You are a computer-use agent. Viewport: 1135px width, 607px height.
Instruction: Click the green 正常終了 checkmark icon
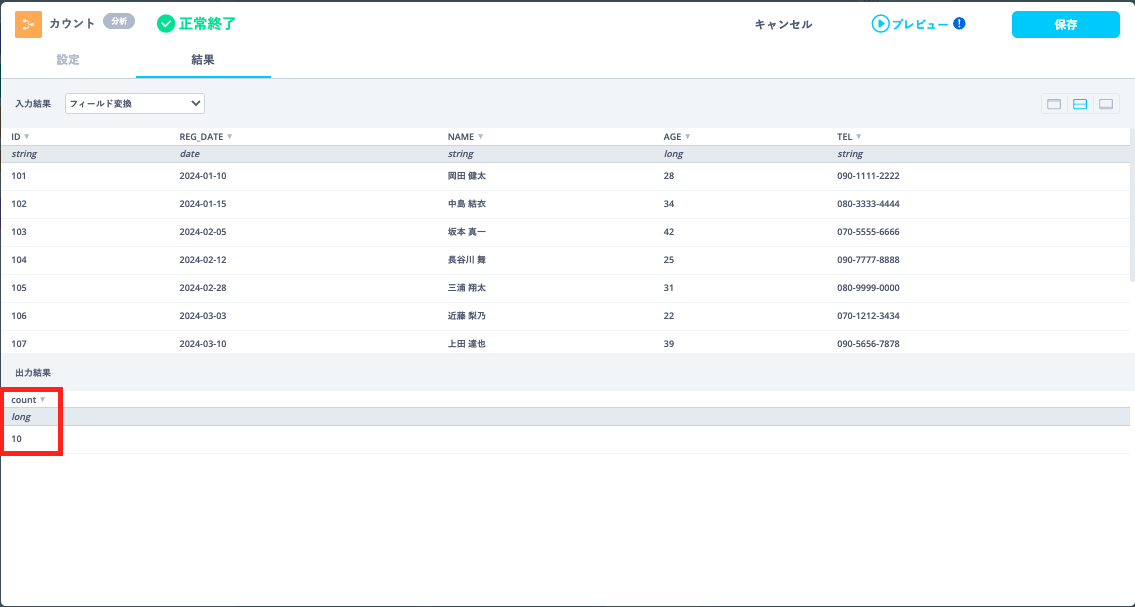pyautogui.click(x=165, y=24)
